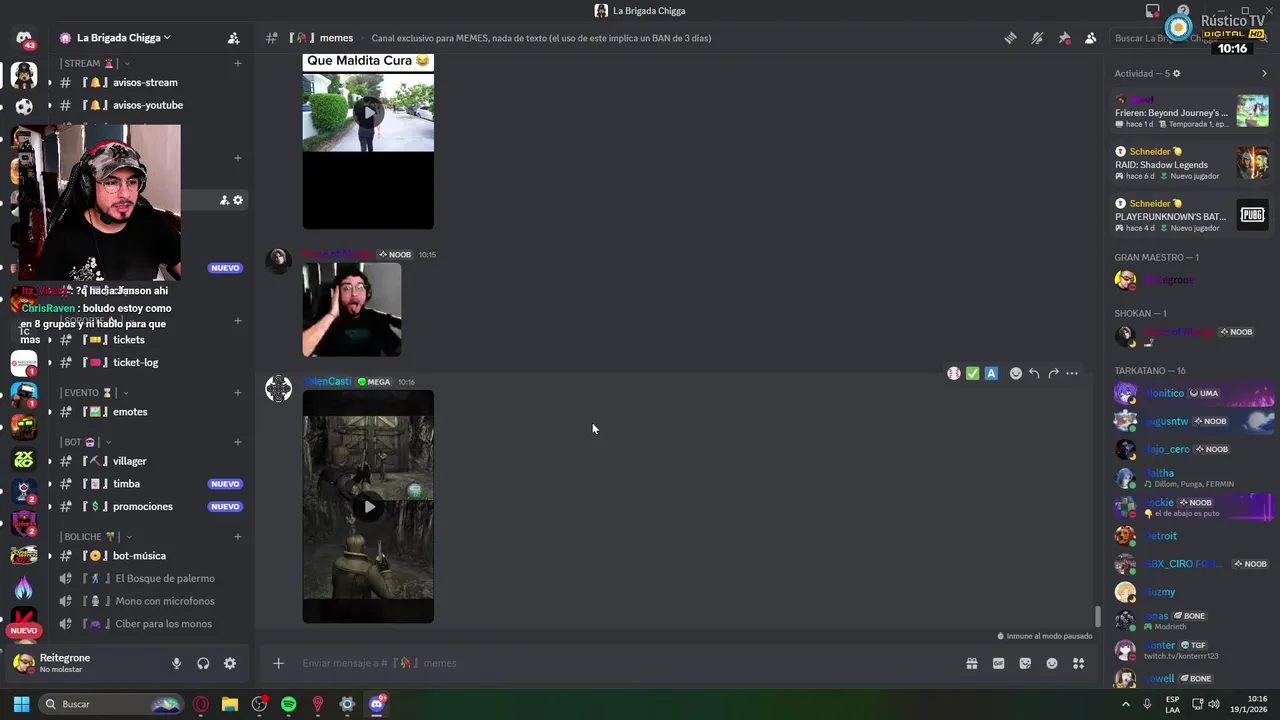The width and height of the screenshot is (1280, 720).
Task: Expand Activity panel chevron arrow
Action: coord(1264,73)
